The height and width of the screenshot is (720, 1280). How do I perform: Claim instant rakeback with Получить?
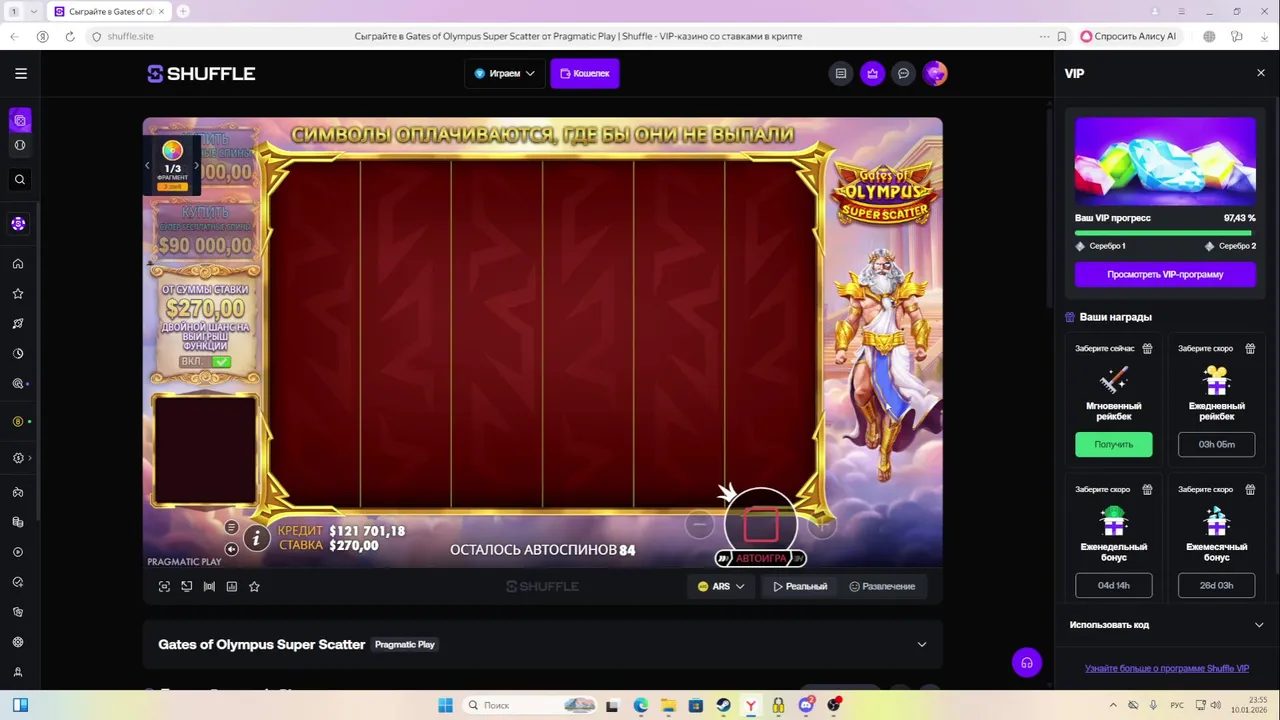1114,445
